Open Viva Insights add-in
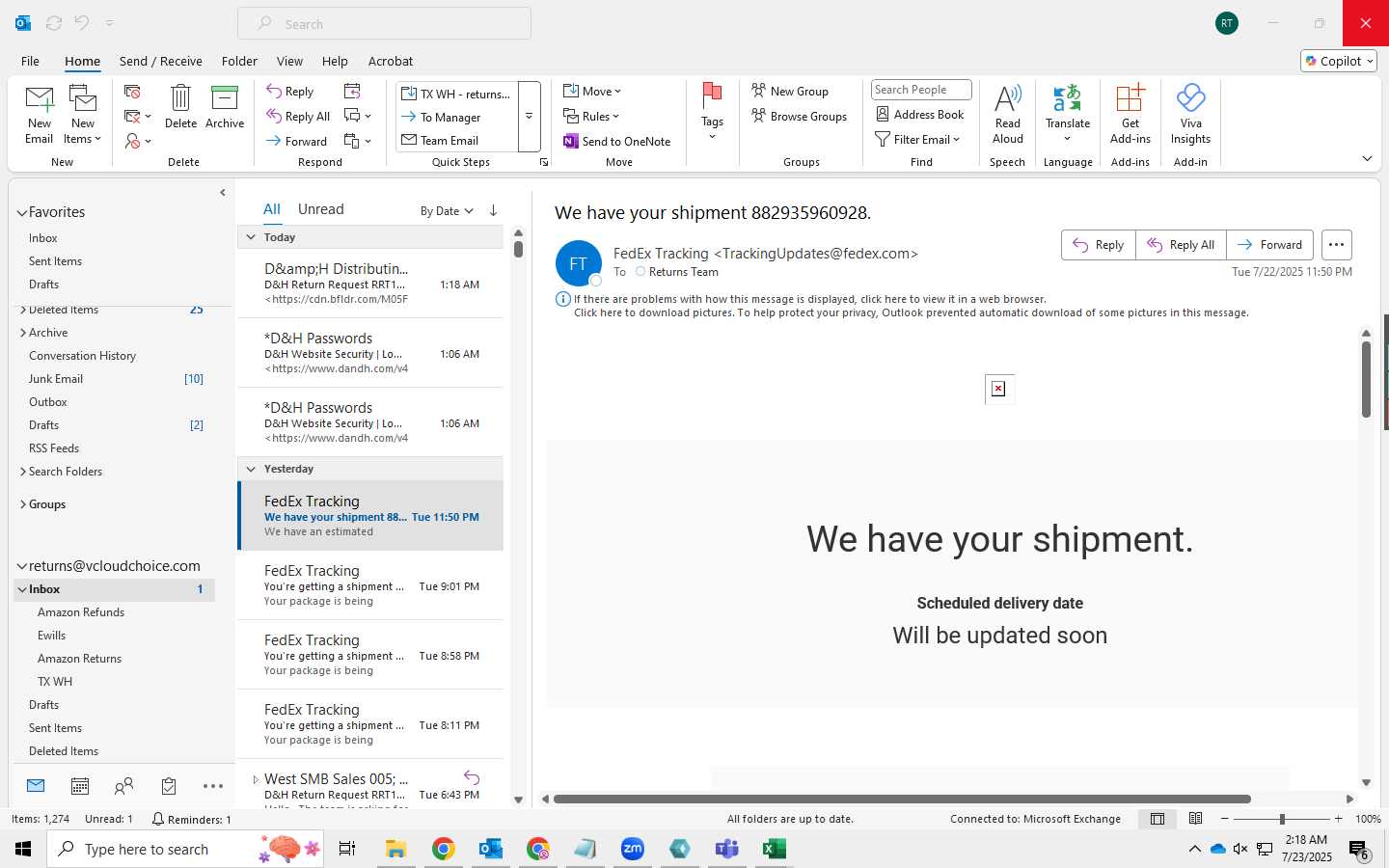Screen dimensions: 1389x868 point(1190,115)
